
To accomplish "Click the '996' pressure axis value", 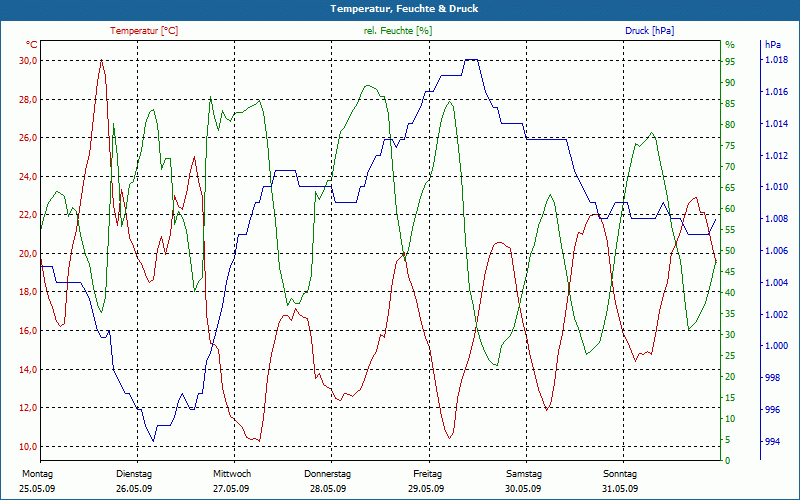I will click(x=773, y=410).
